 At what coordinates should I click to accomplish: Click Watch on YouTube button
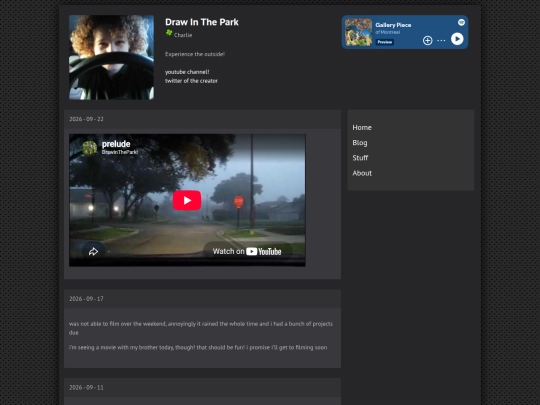pos(247,251)
